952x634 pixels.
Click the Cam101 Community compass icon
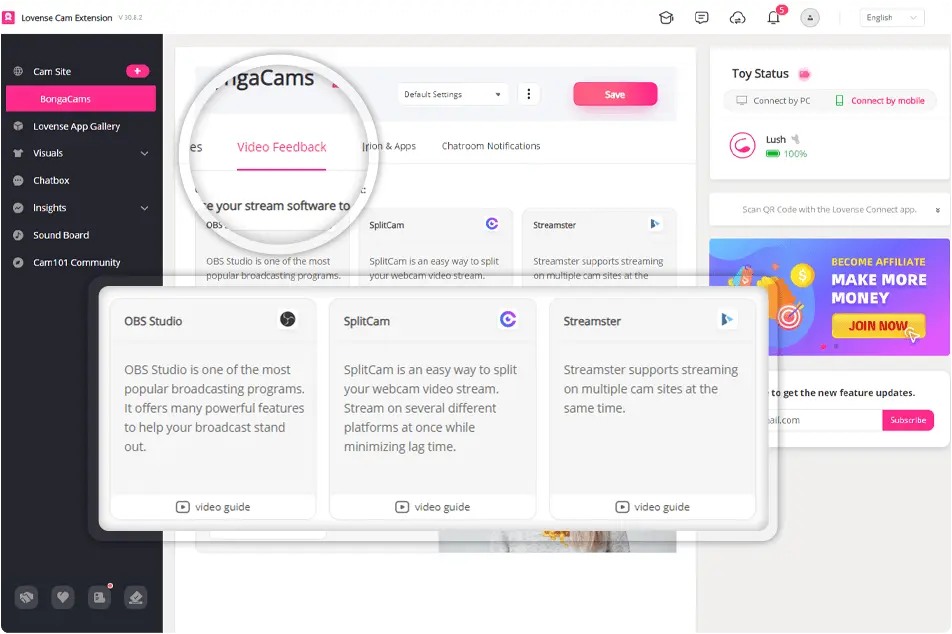18,262
